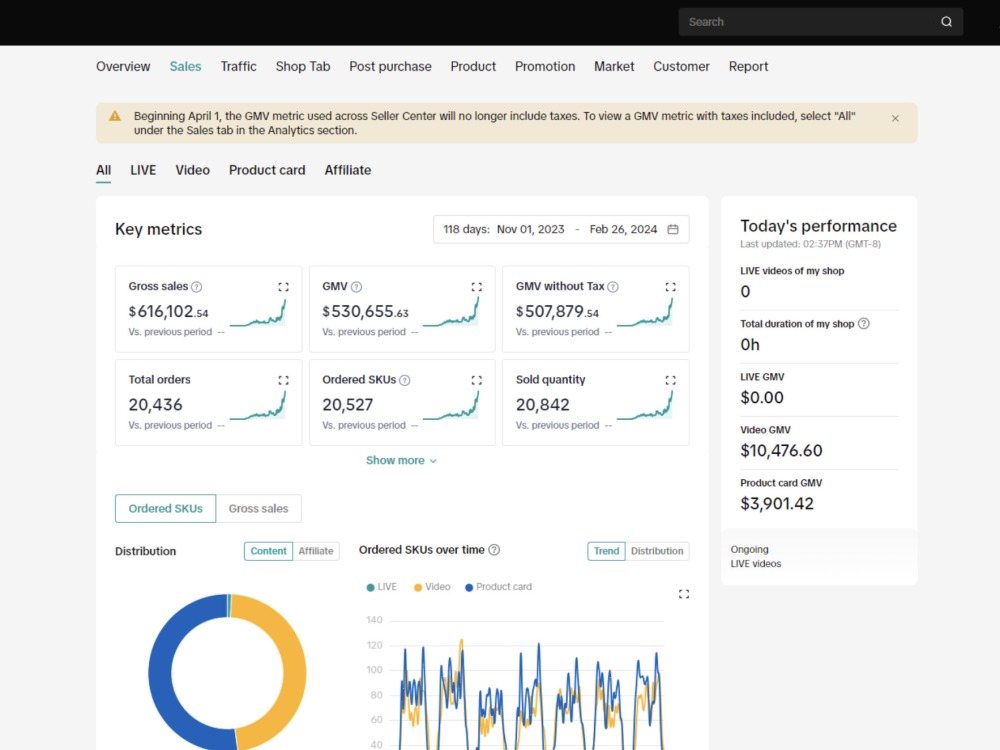Click the search magnifier icon
The image size is (1000, 750).
[x=946, y=22]
